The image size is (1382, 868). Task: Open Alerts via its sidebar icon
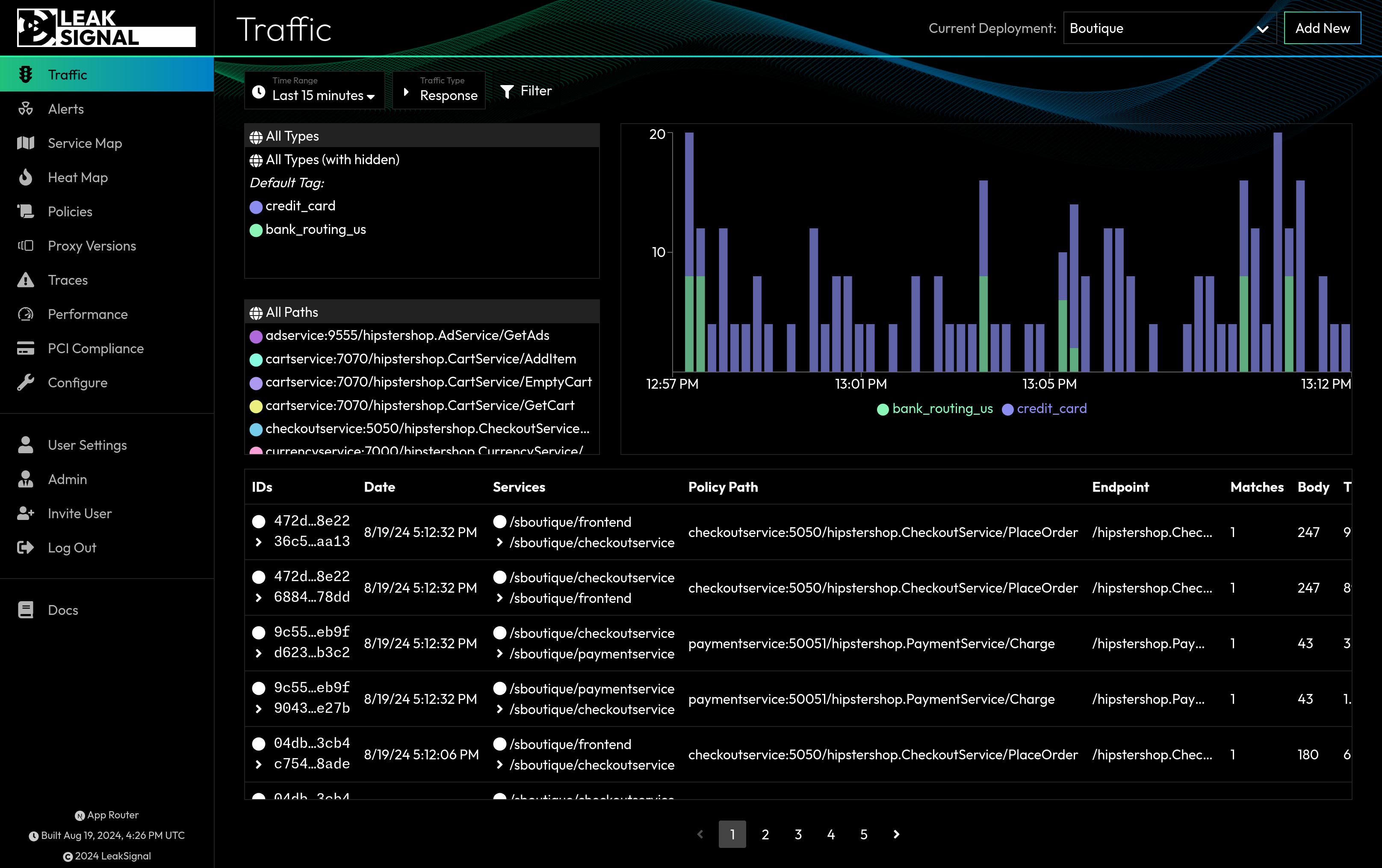coord(25,109)
